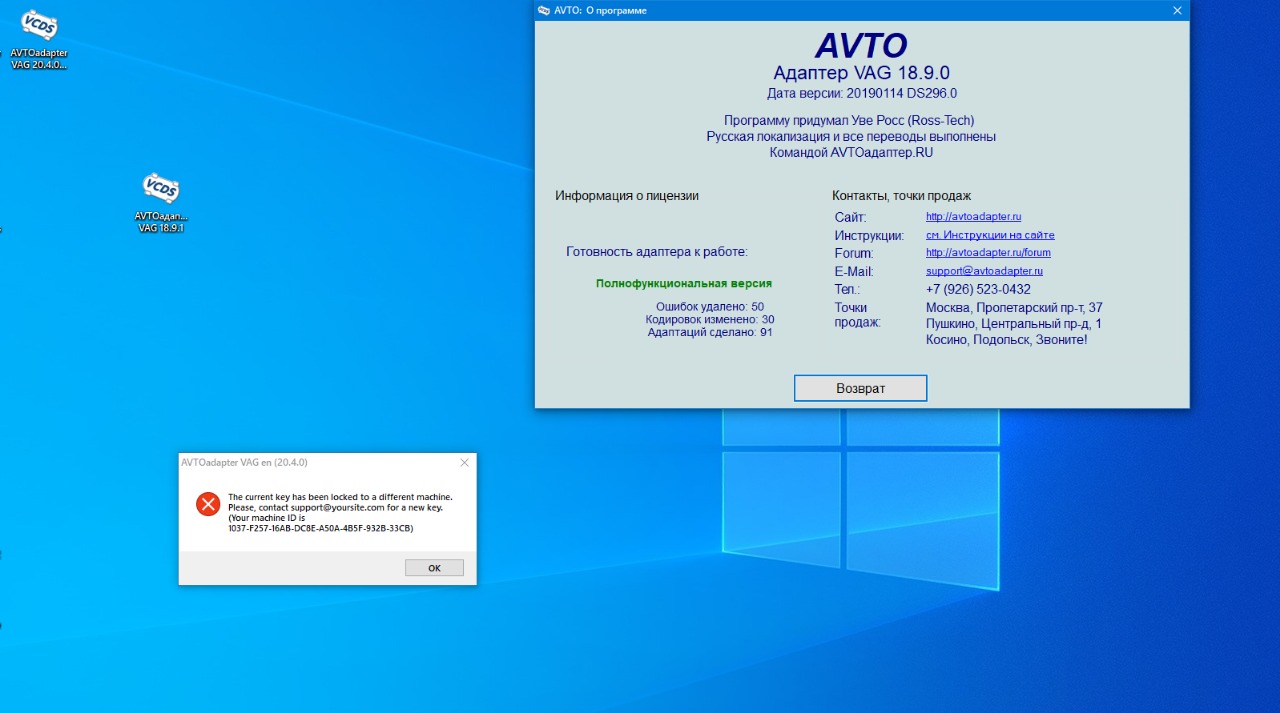Click the support@avtoadapter.ru email link
1280x713 pixels.
[x=984, y=271]
